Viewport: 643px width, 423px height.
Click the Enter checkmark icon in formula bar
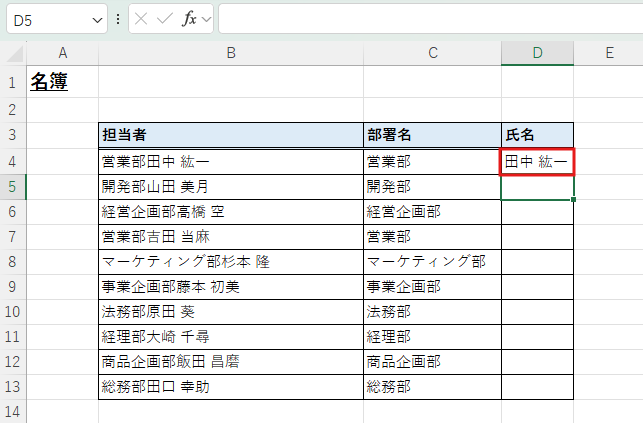point(165,19)
